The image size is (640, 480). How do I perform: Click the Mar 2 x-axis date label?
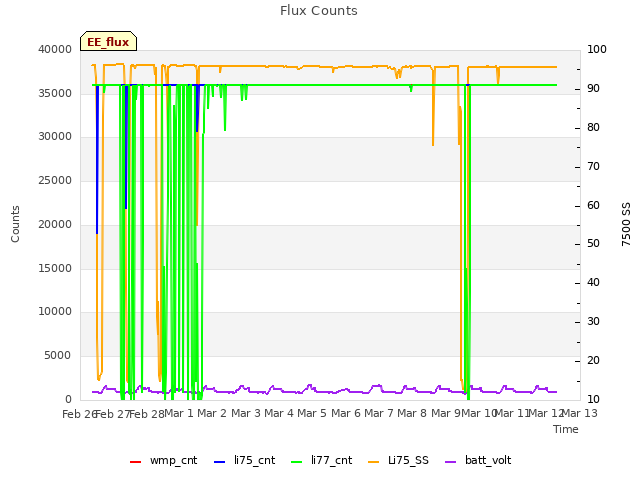click(x=211, y=413)
